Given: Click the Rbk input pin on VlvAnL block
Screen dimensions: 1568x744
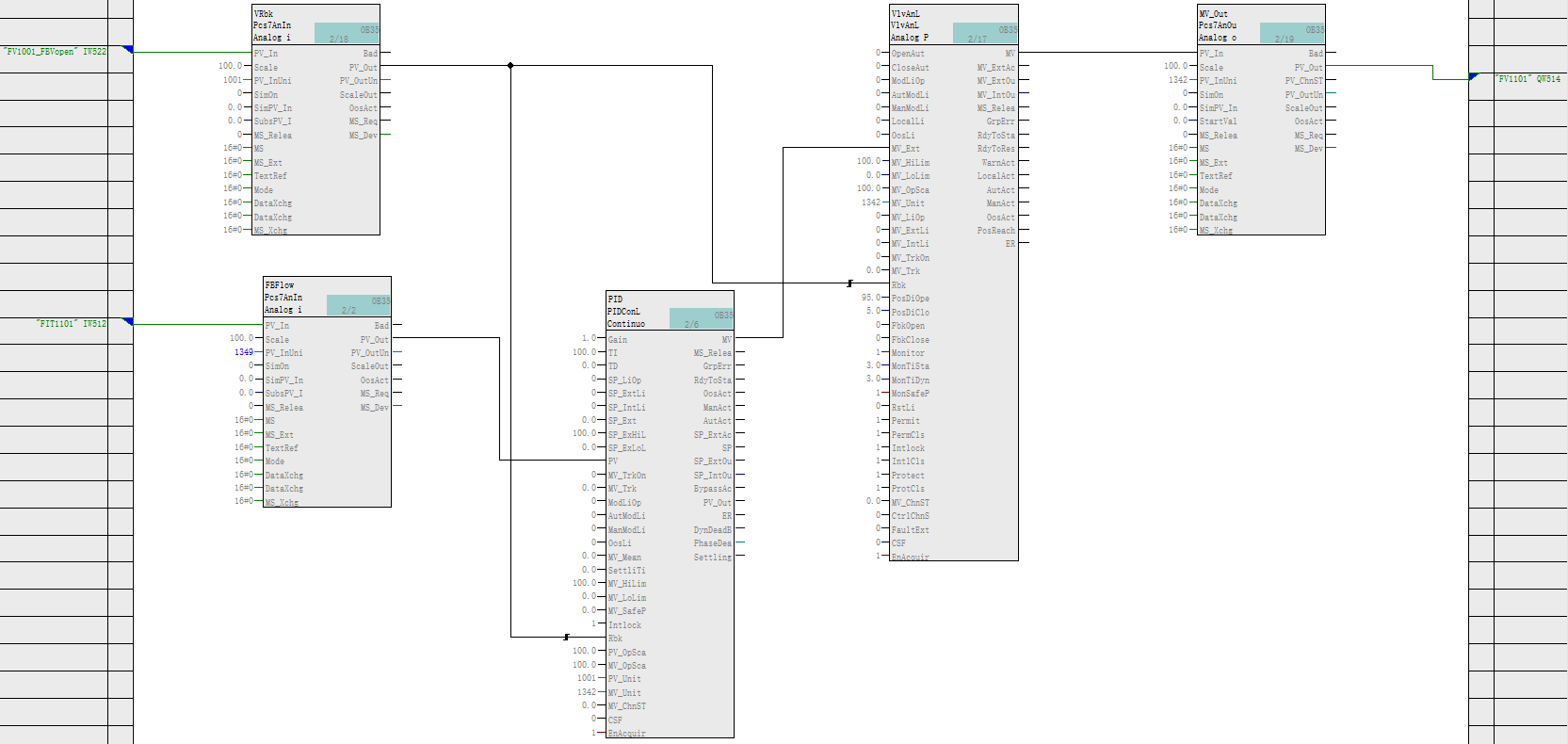Looking at the screenshot, I should coord(898,284).
